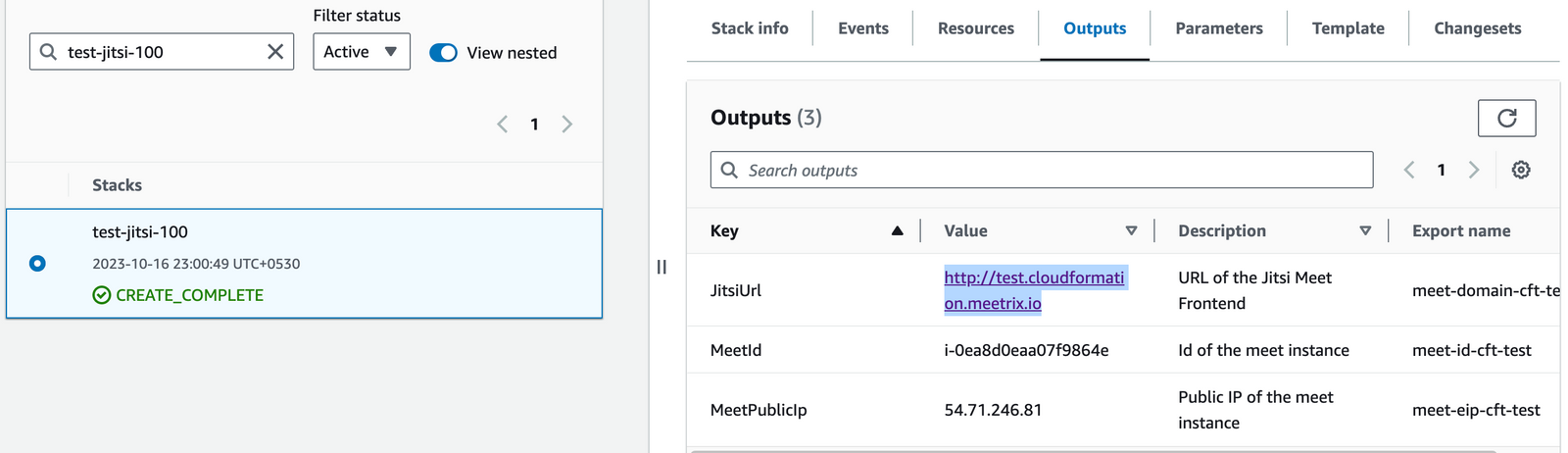Go to previous page of stacks list
1568x453 pixels.
pos(503,125)
